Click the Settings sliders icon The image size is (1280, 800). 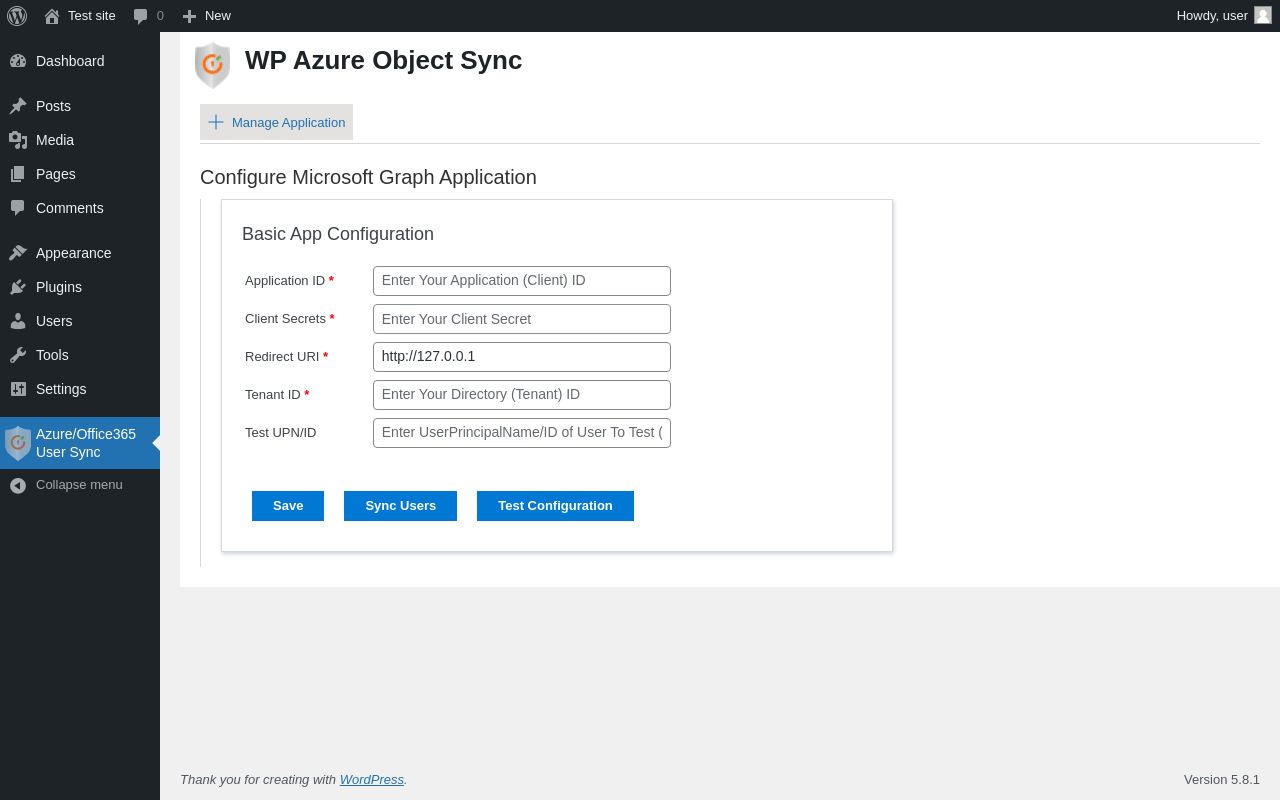18,389
